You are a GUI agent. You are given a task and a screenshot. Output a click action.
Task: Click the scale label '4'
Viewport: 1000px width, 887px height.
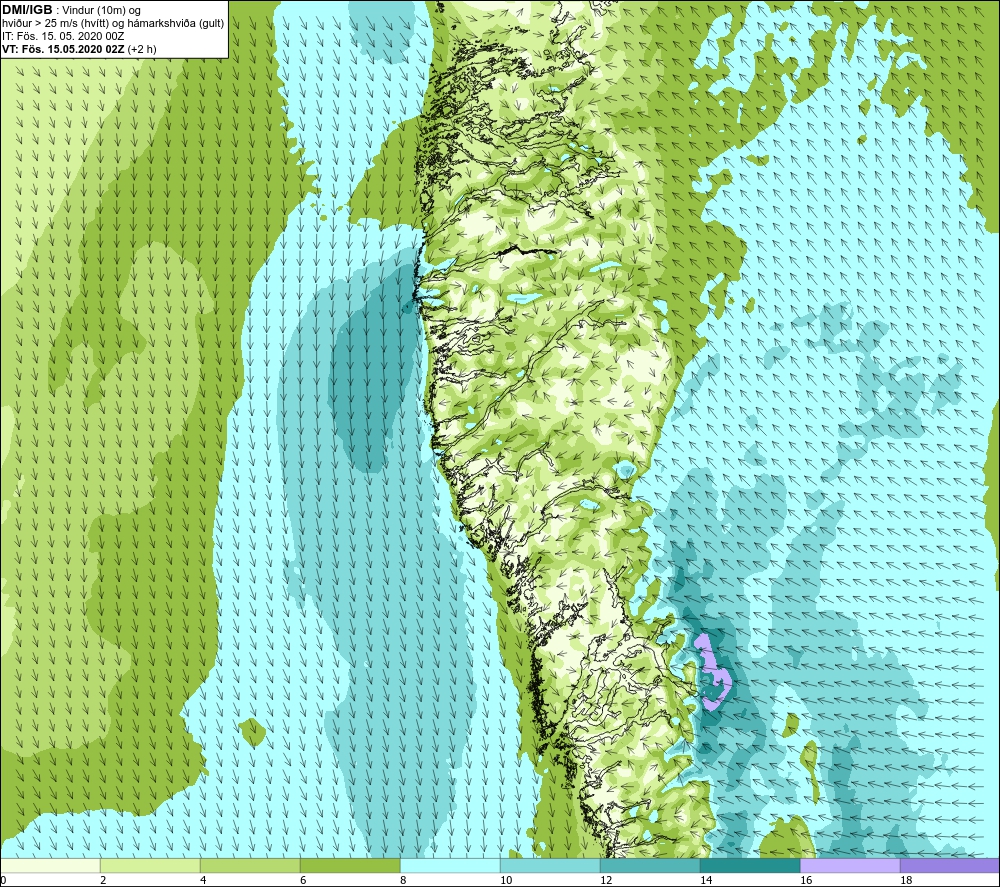click(x=203, y=881)
